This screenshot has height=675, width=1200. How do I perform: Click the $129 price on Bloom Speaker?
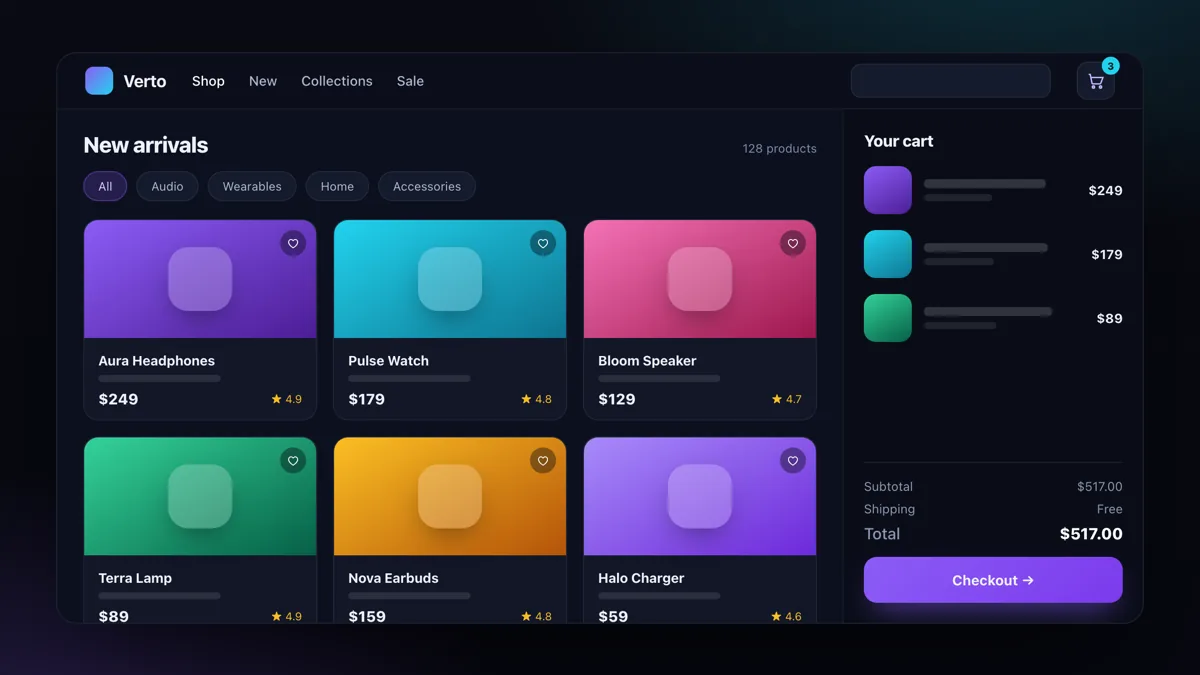(617, 399)
